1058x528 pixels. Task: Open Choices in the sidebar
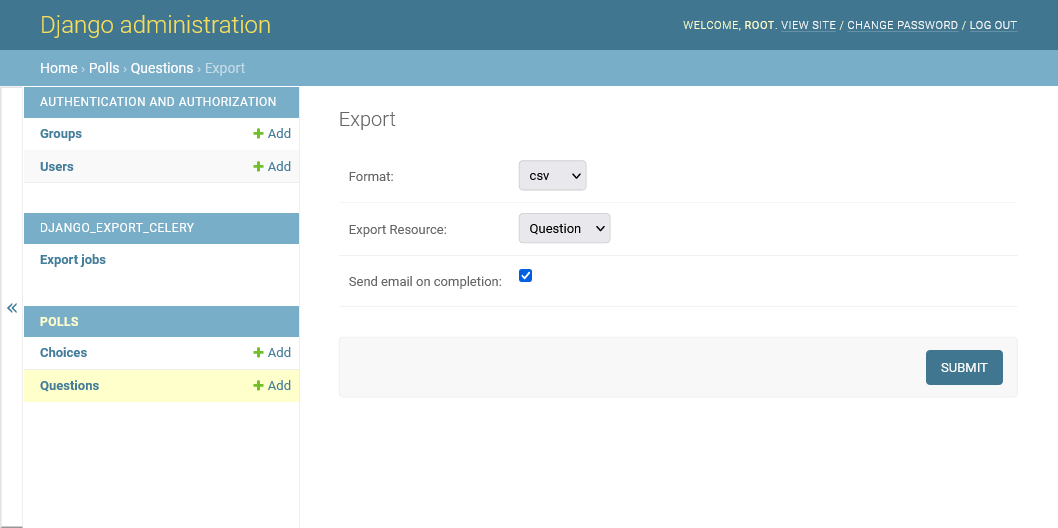pyautogui.click(x=63, y=353)
